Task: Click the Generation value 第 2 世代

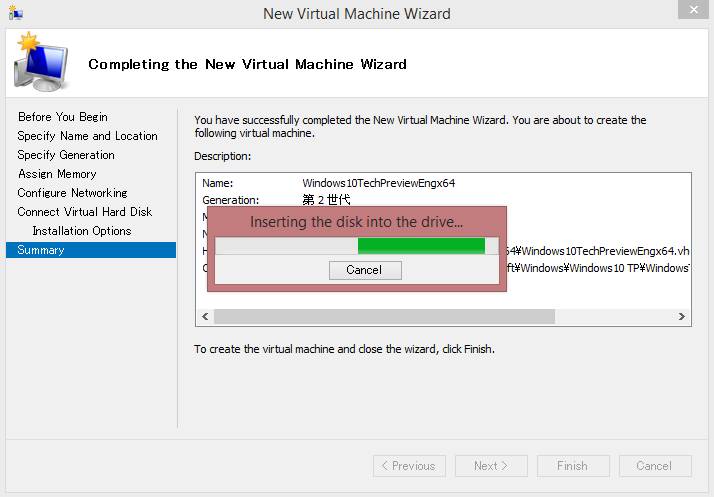Action: 326,200
